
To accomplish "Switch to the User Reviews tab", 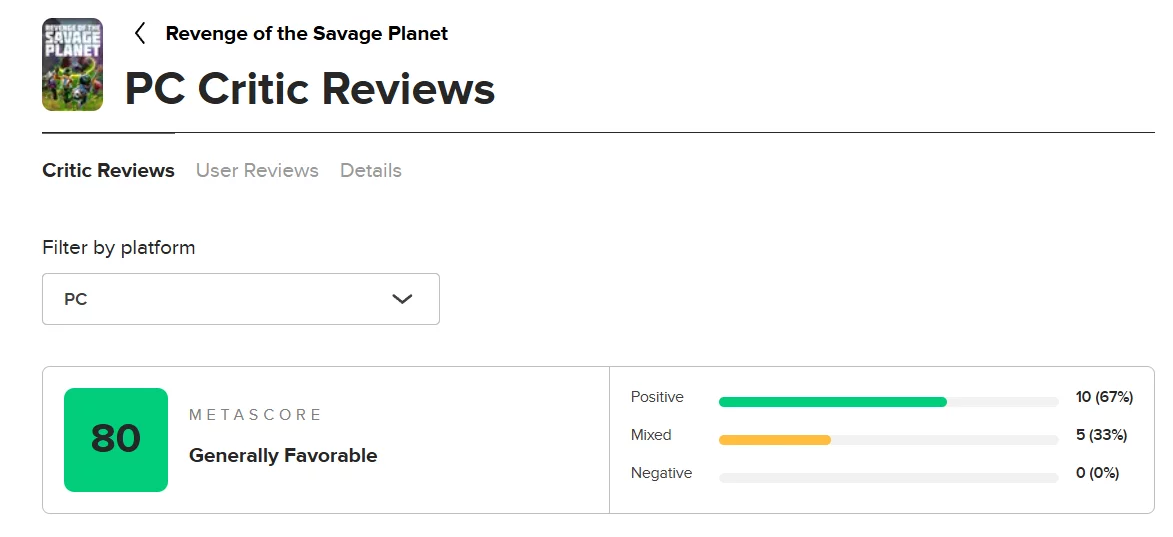I will click(257, 171).
